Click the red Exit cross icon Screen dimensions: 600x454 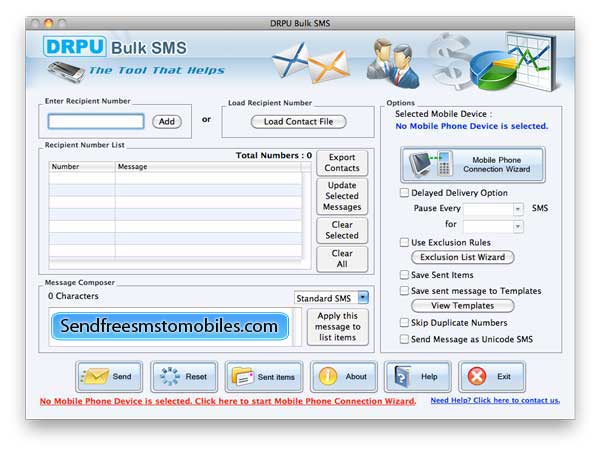click(477, 376)
